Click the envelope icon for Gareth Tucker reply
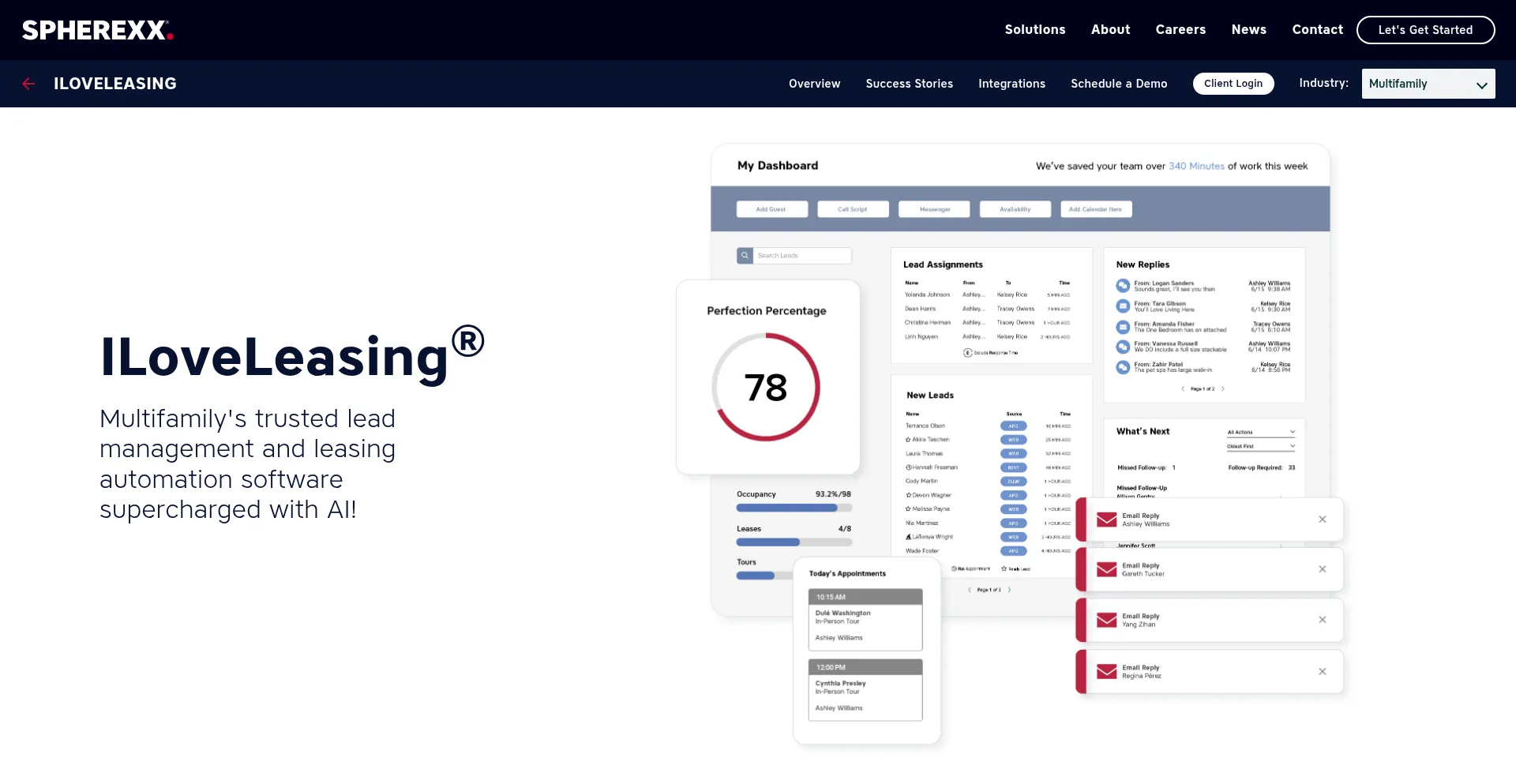This screenshot has width=1516, height=784. [1107, 569]
